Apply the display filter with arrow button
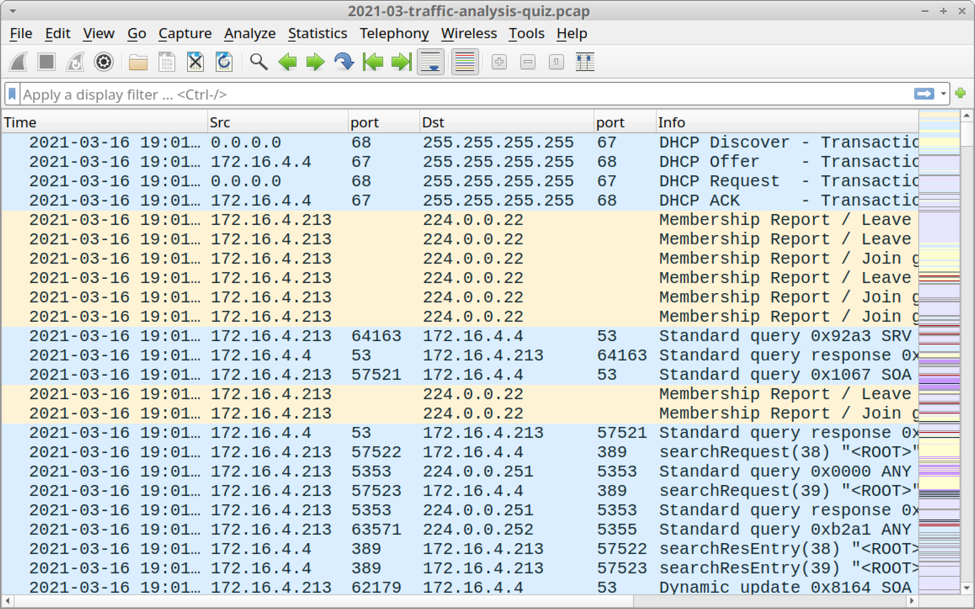Viewport: 975px width, 609px height. [x=924, y=94]
